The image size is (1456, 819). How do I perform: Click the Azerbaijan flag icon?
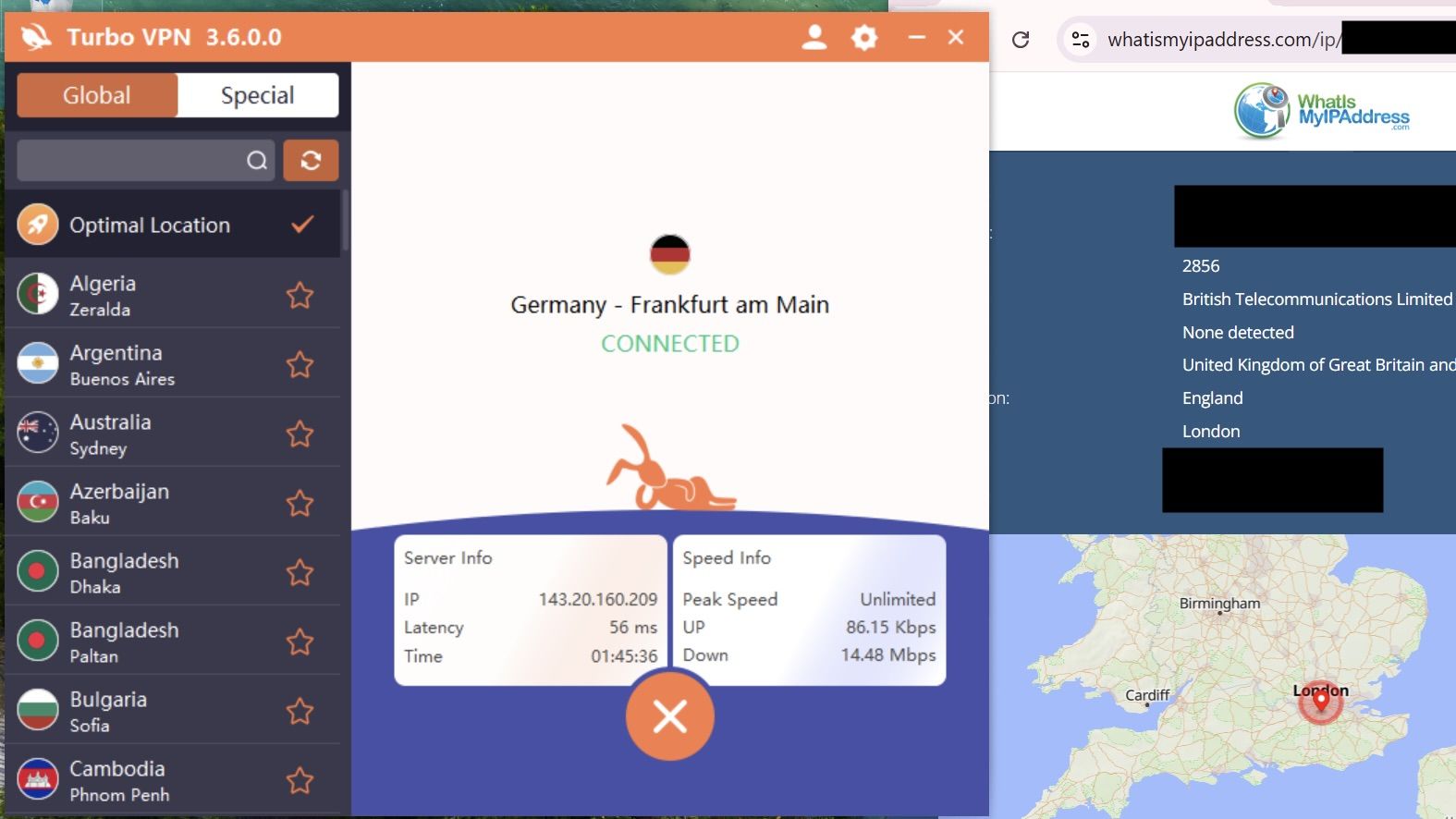point(38,503)
